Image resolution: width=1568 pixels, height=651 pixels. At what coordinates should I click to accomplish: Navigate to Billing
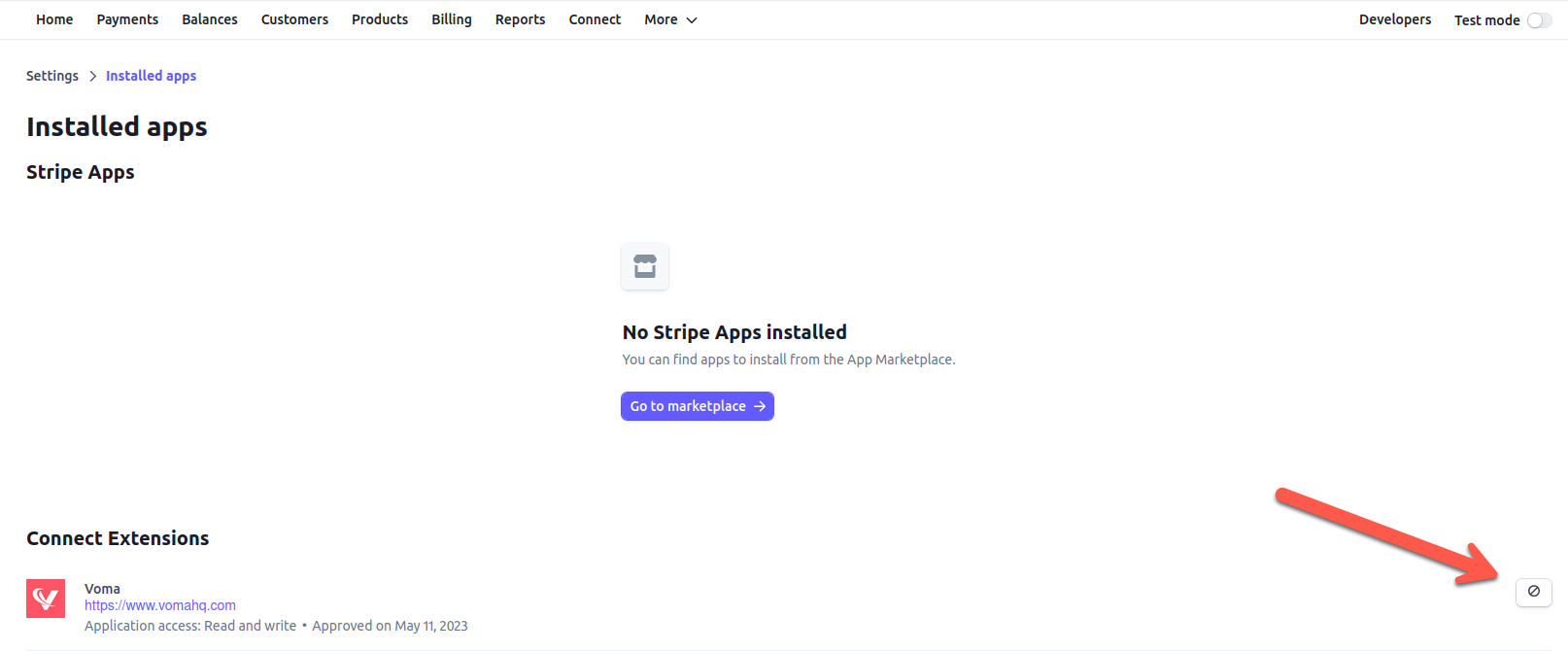coord(452,19)
